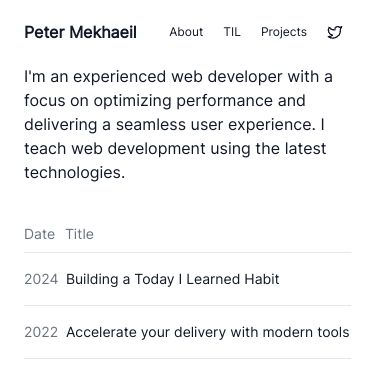
Task: Click the phrase teach web development
Action: pos(115,149)
